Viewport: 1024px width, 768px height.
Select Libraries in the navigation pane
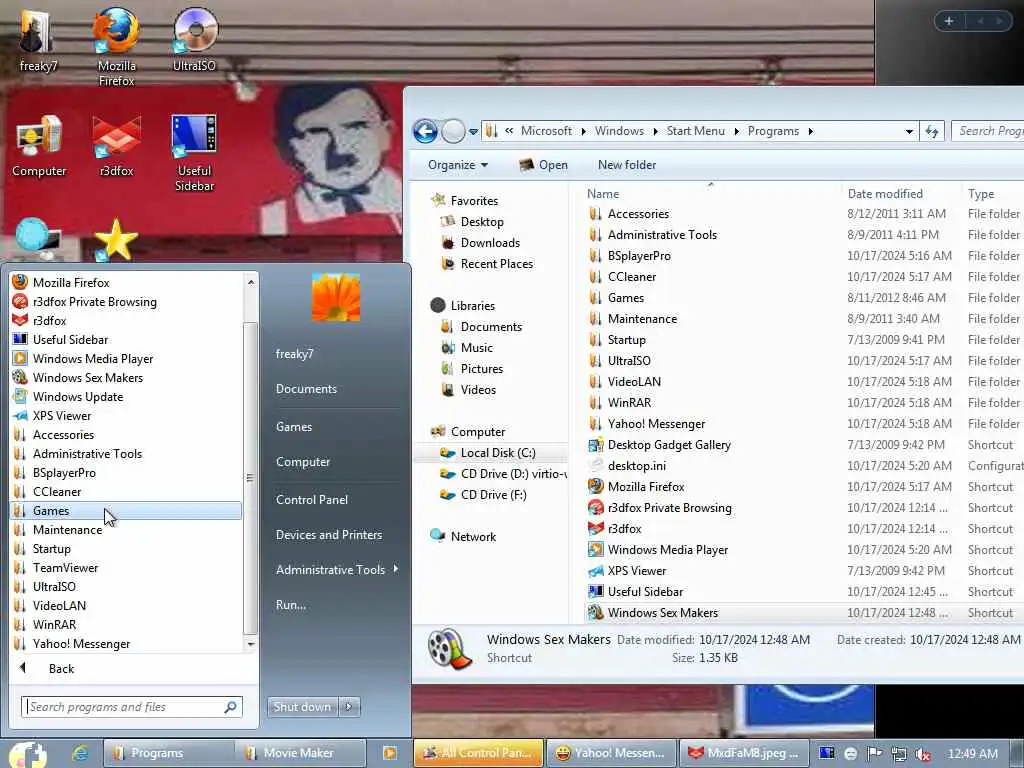click(472, 306)
